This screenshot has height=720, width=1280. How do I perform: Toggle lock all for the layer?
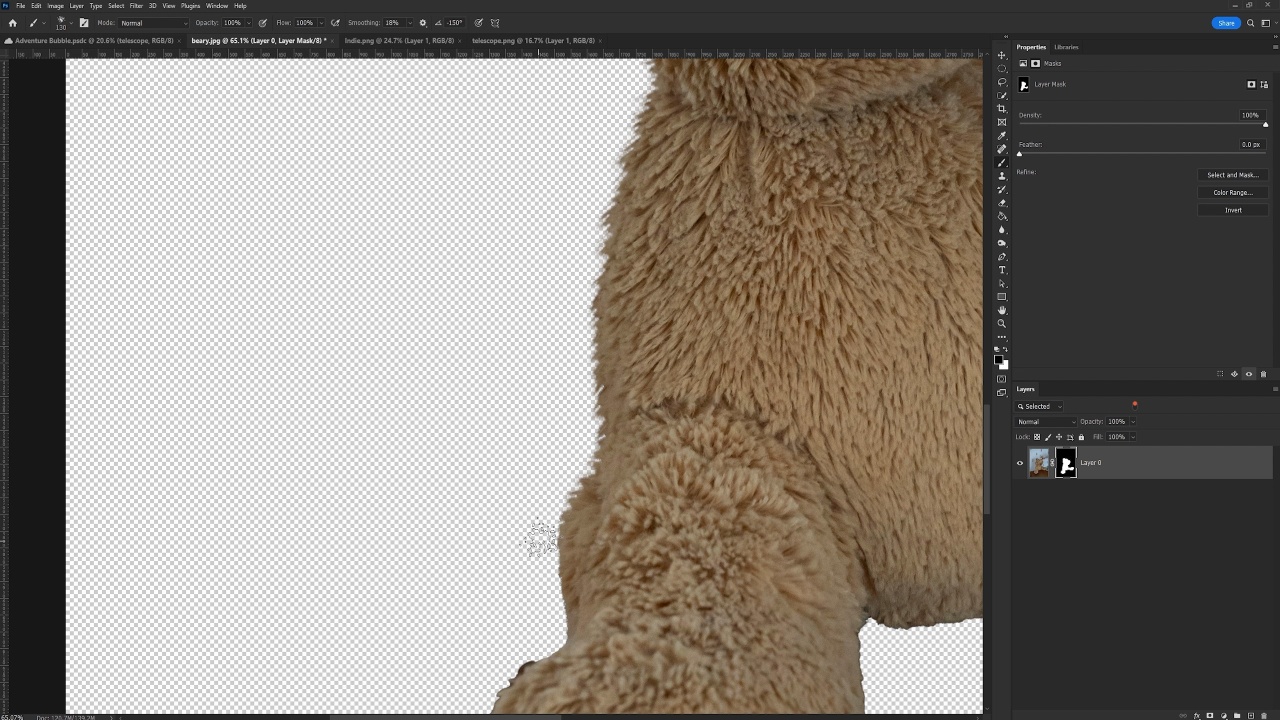pos(1081,437)
